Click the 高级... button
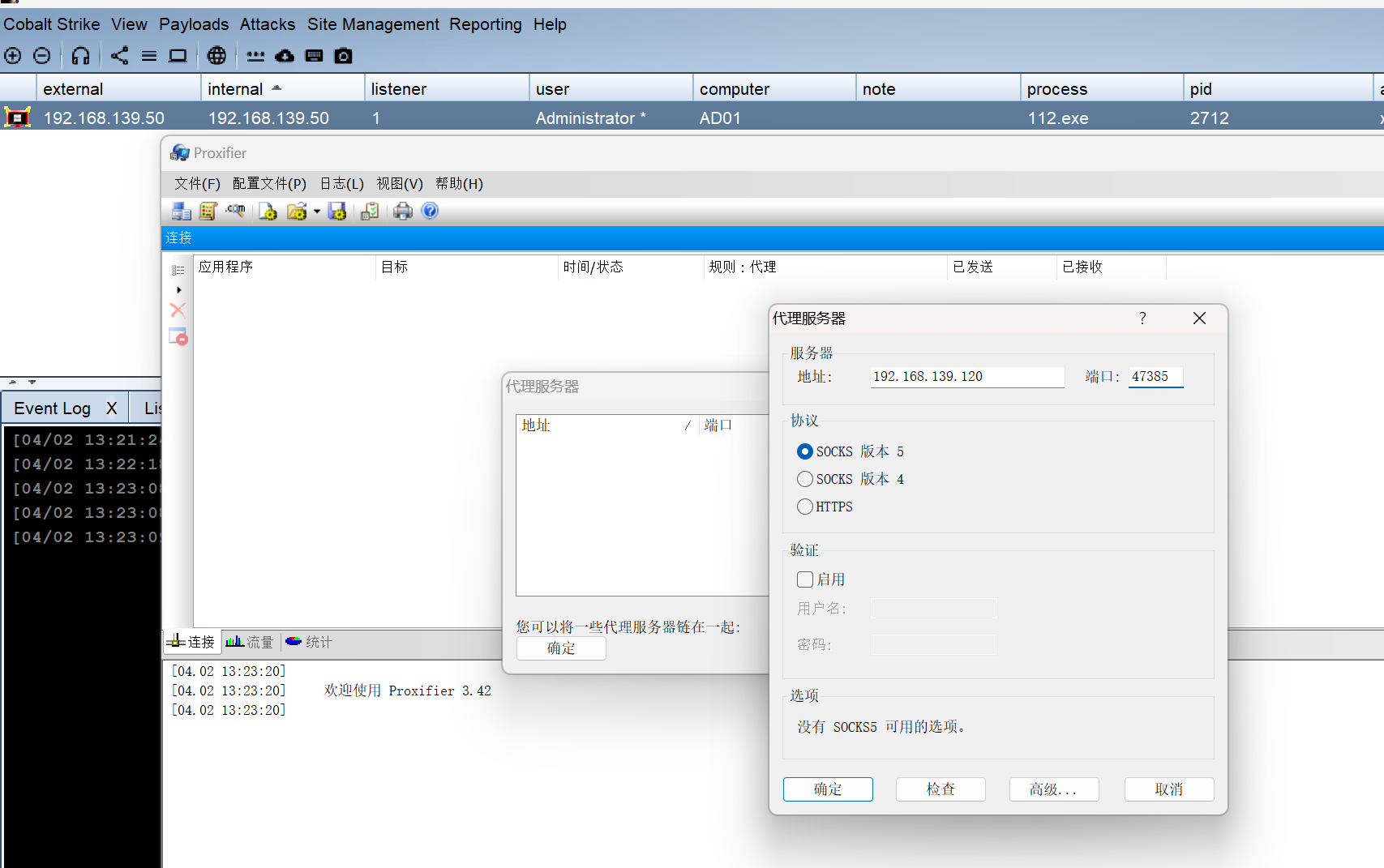 pyautogui.click(x=1053, y=789)
